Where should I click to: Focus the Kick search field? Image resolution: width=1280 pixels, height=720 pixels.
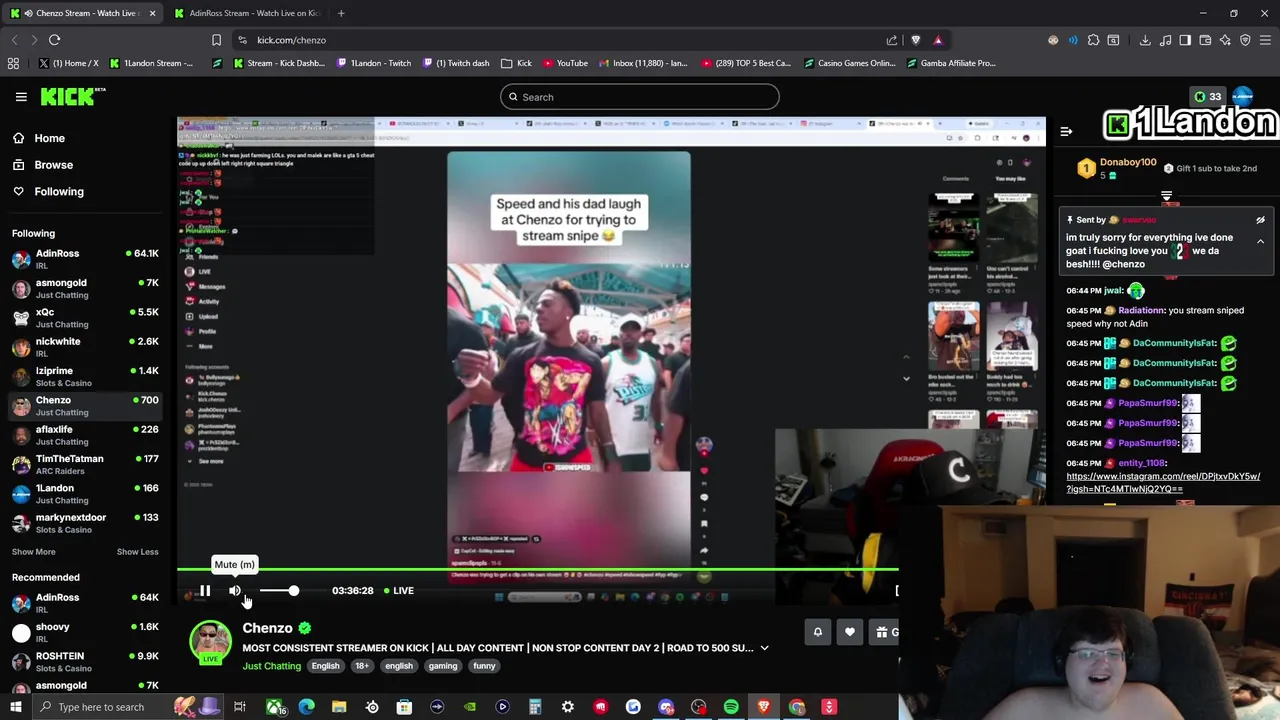pos(640,97)
